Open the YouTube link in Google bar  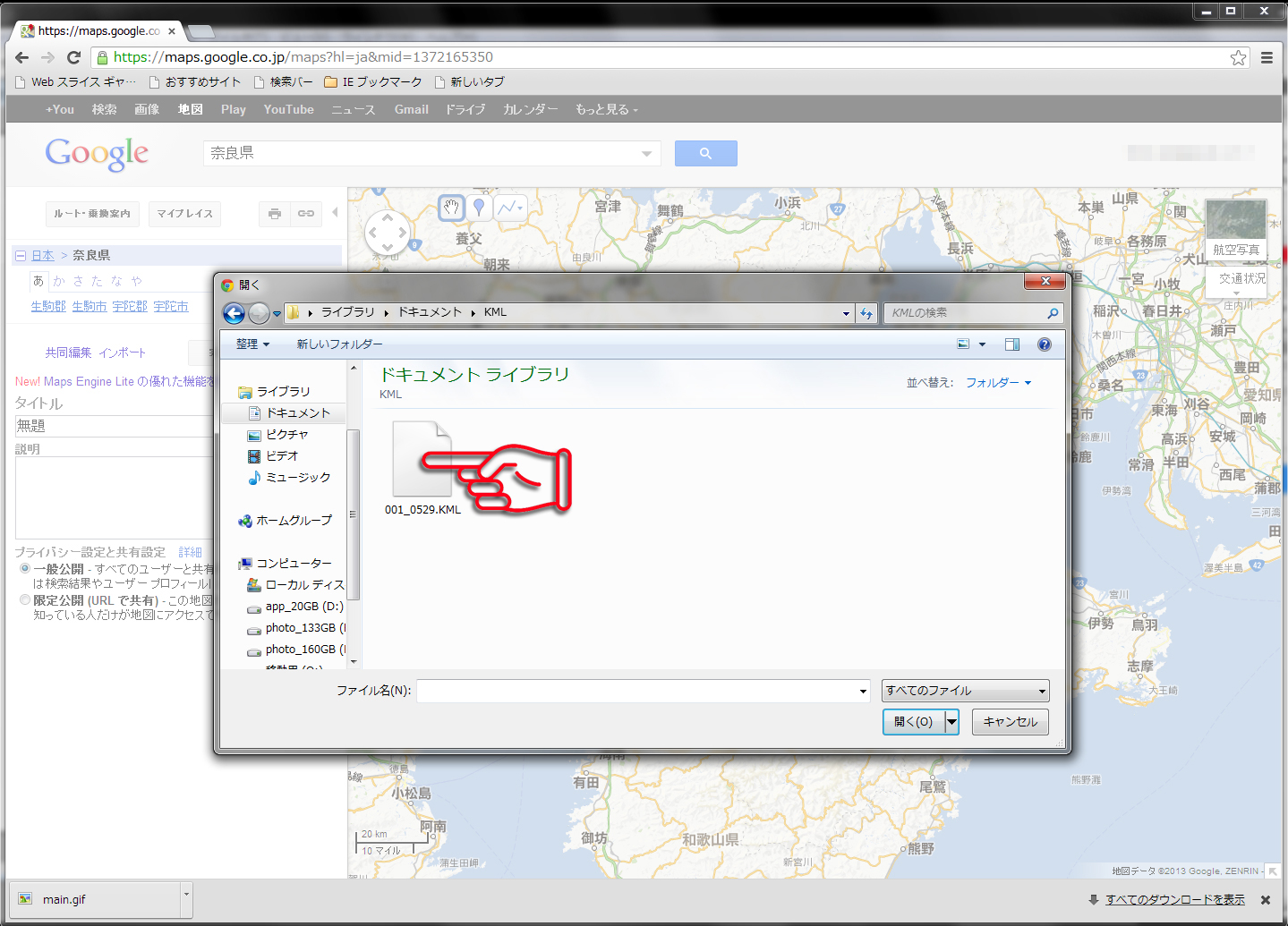pyautogui.click(x=288, y=109)
